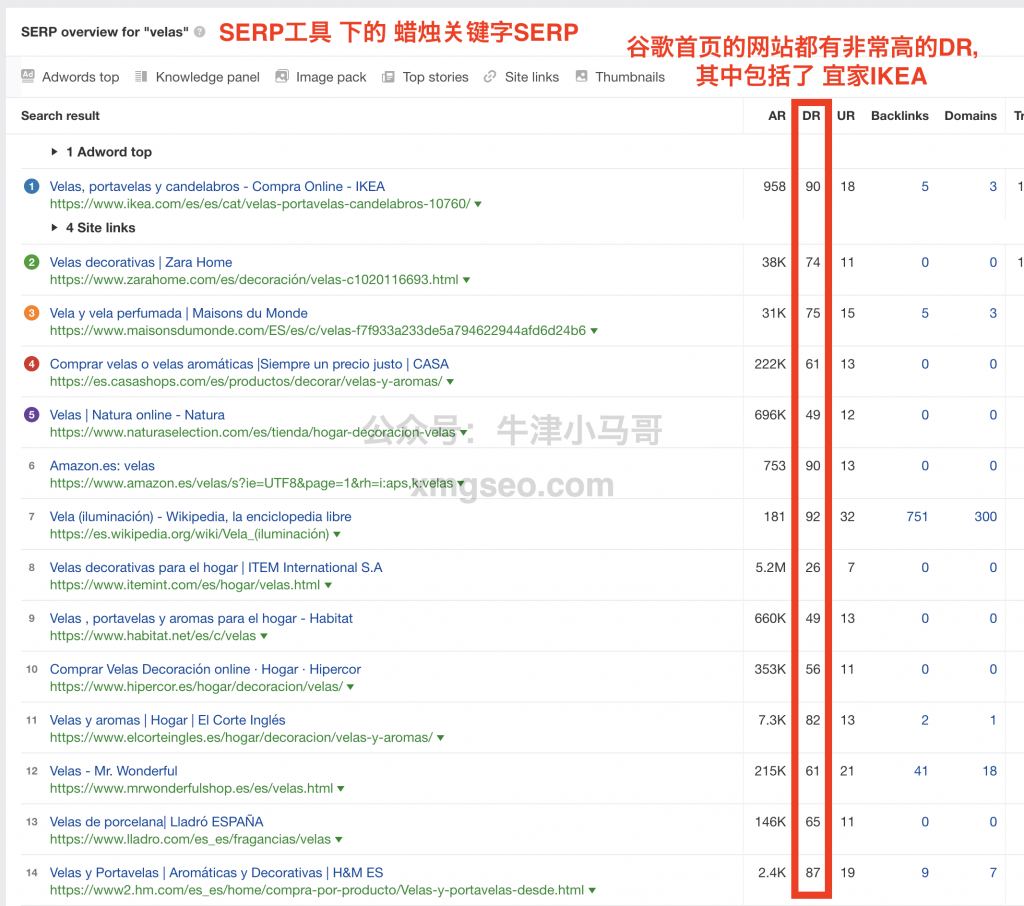Click H&M's 7 domains value
This screenshot has height=906, width=1024.
[993, 873]
